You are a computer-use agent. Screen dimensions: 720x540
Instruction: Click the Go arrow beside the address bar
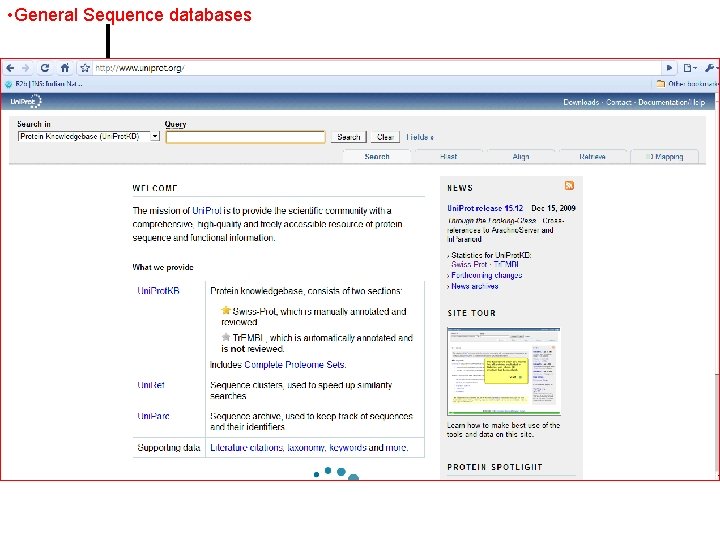pyautogui.click(x=669, y=68)
